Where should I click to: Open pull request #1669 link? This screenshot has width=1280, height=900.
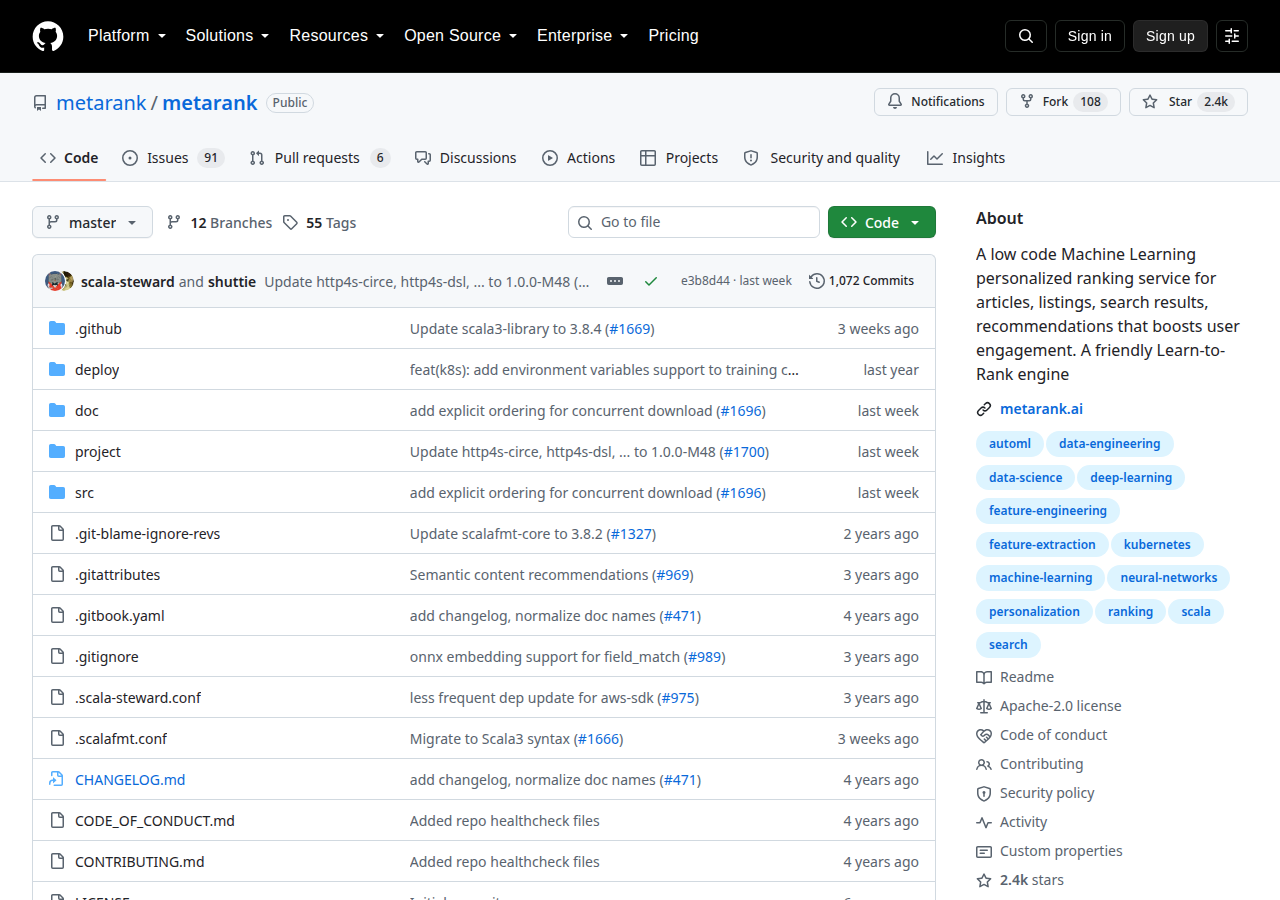coord(630,329)
